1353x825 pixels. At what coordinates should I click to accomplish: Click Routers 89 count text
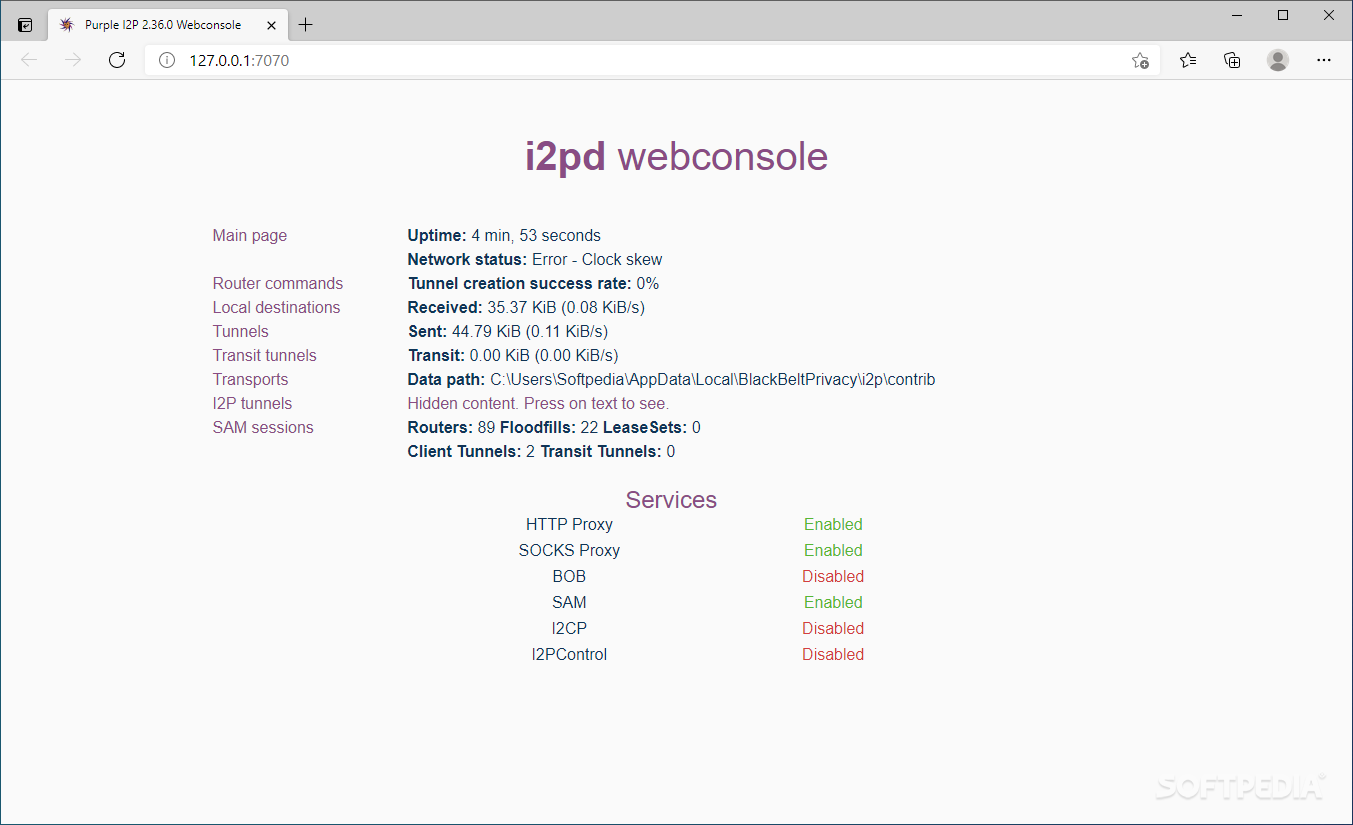click(x=451, y=428)
